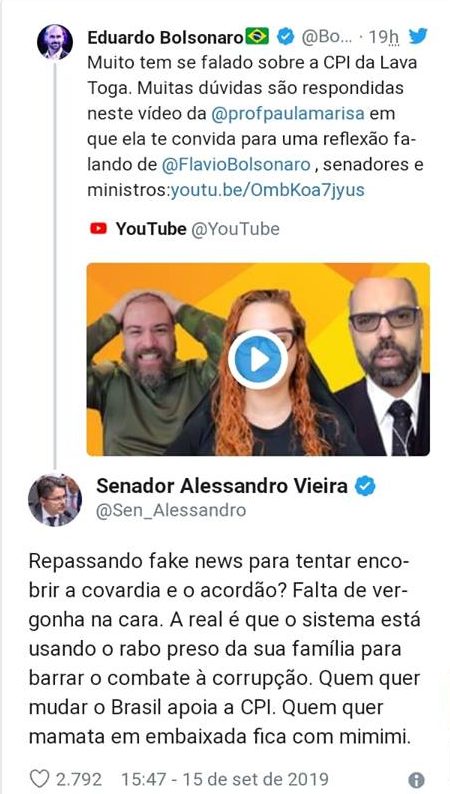Open the @Sen_Alessandro handle
Image resolution: width=450 pixels, height=794 pixels.
[x=171, y=510]
